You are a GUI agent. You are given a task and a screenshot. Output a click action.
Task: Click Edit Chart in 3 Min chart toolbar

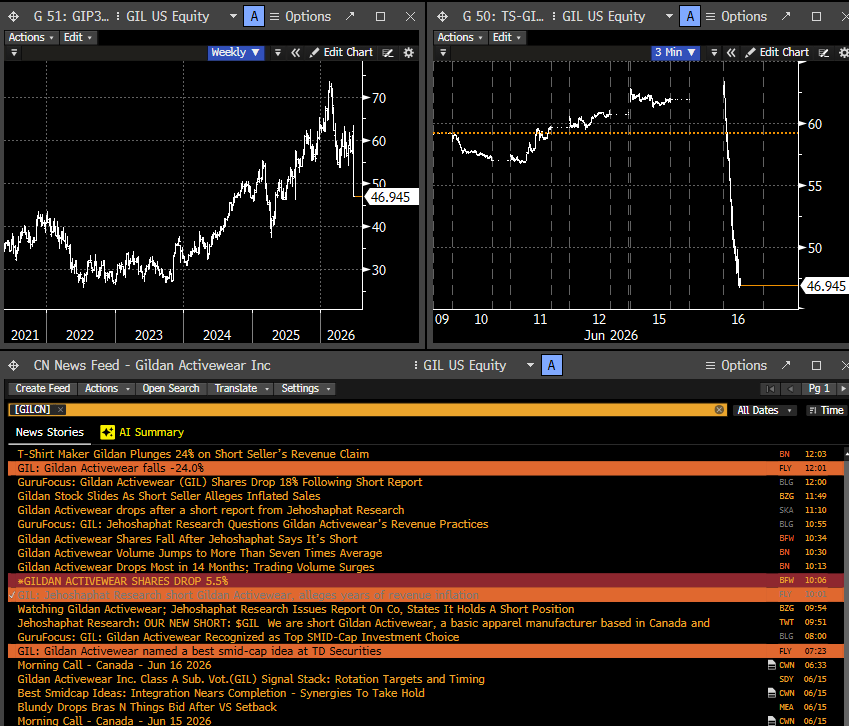pyautogui.click(x=777, y=53)
